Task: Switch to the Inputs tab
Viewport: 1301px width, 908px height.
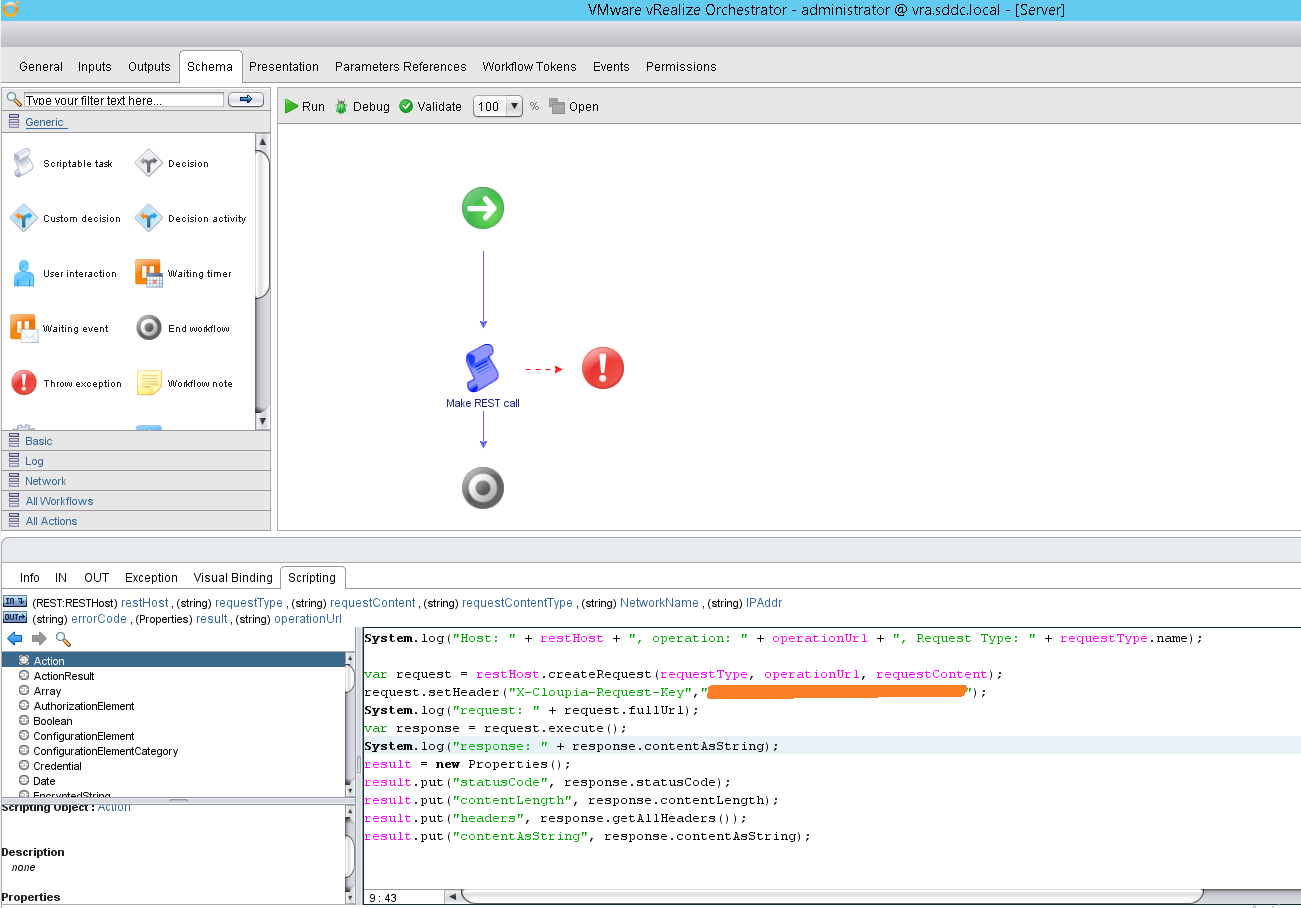Action: point(95,66)
